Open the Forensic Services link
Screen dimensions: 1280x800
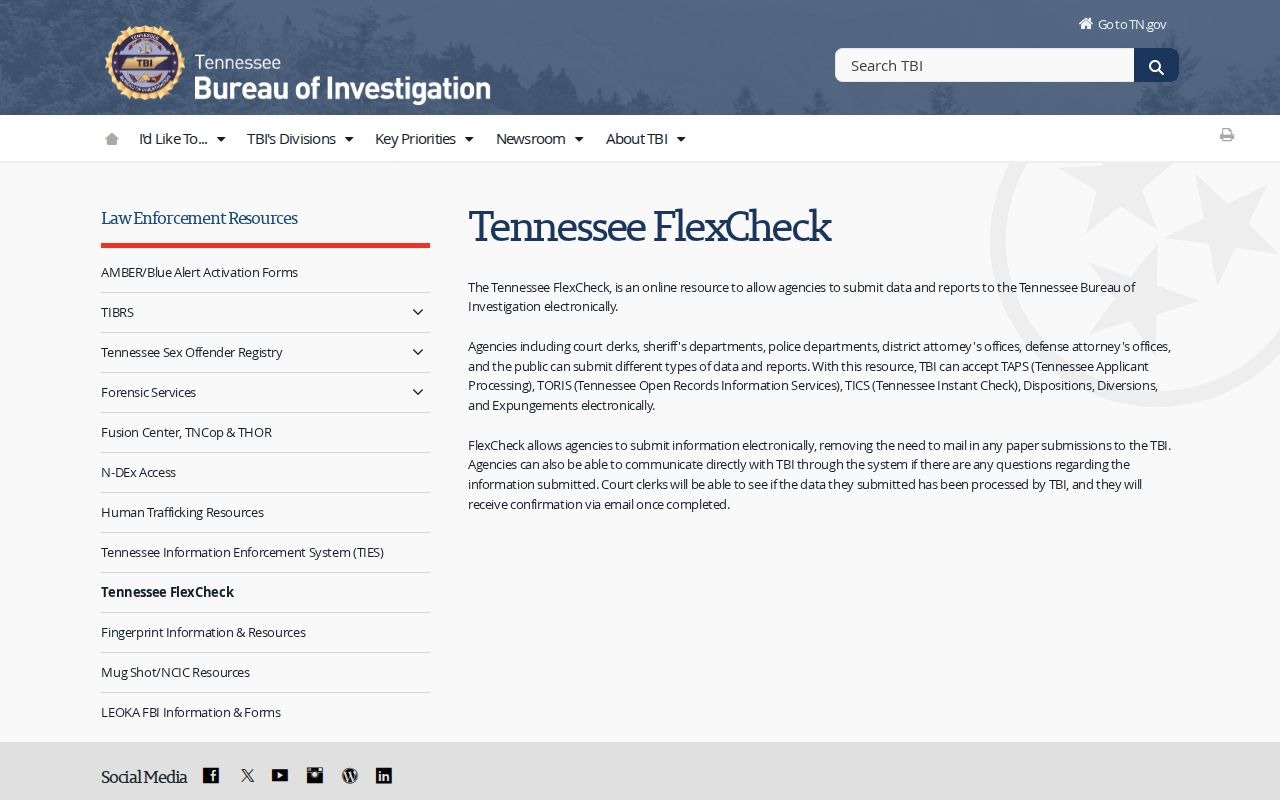(x=148, y=392)
